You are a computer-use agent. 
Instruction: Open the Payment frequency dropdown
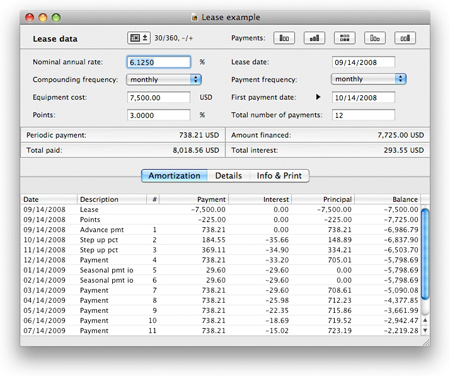(x=368, y=79)
